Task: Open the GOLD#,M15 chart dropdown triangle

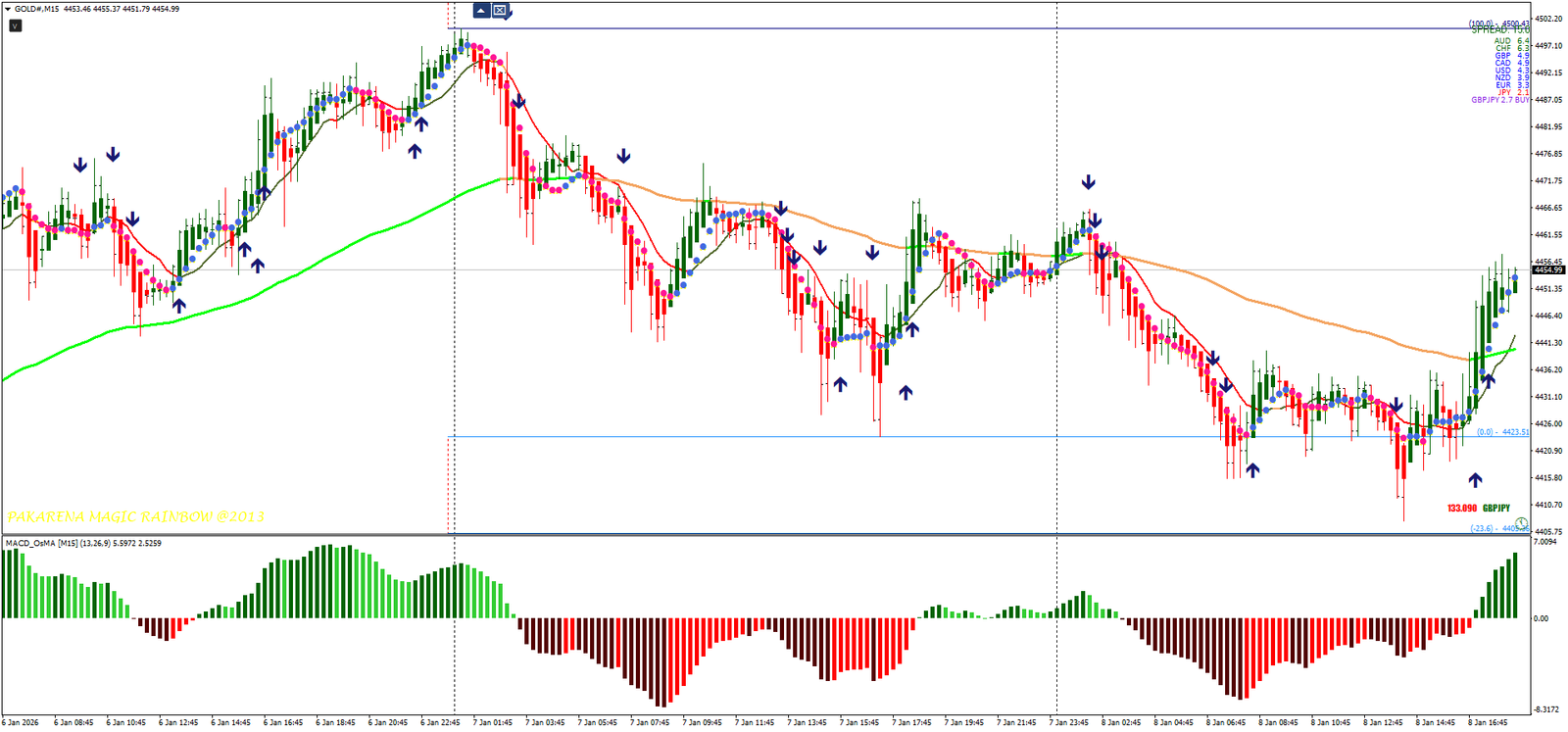Action: (8, 9)
